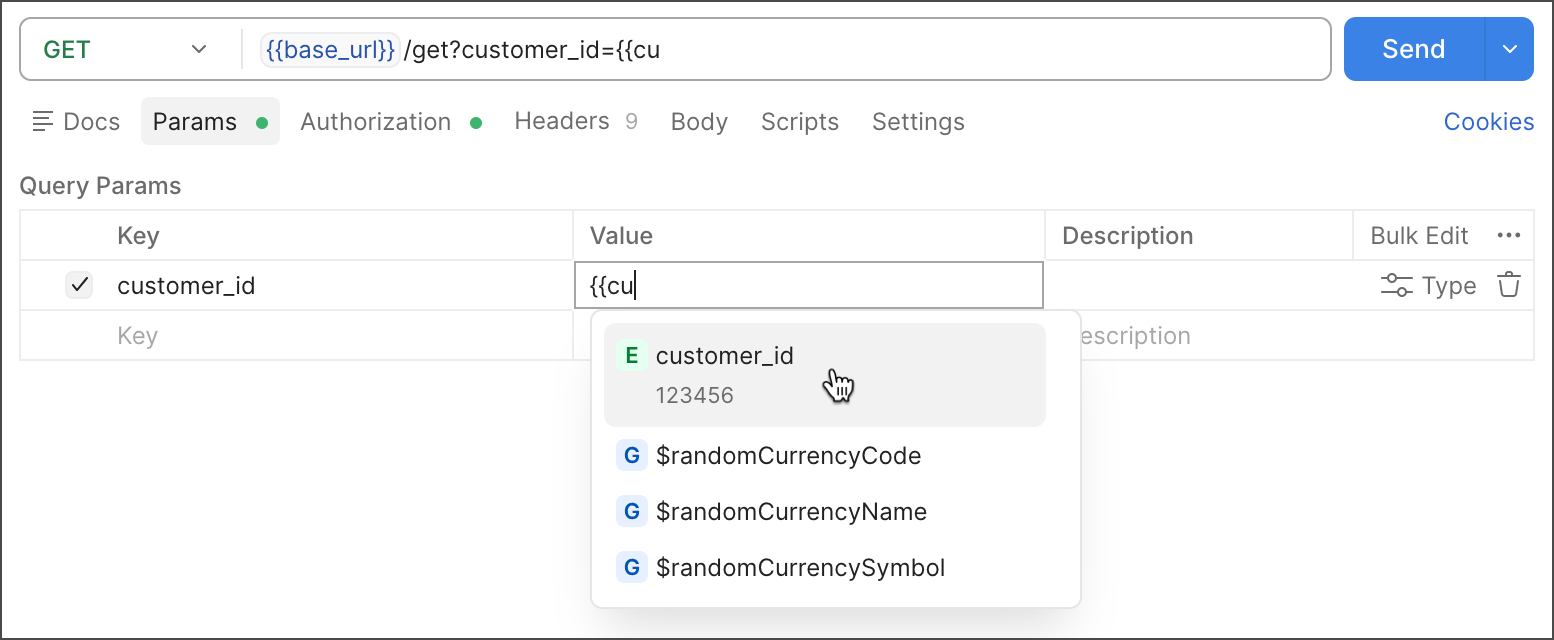The height and width of the screenshot is (640, 1554).
Task: Click Bulk Edit in the params table
Action: [1419, 236]
